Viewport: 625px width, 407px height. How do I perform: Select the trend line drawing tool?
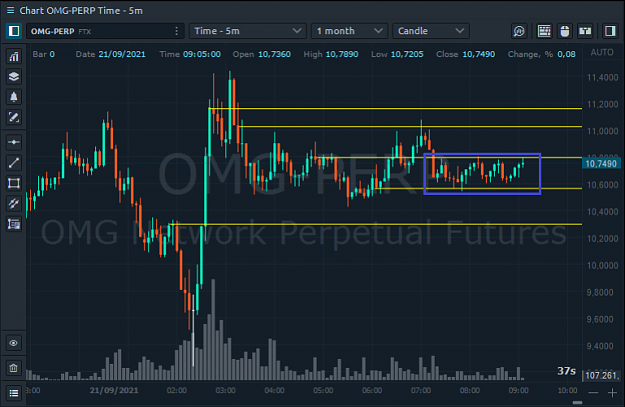14,163
